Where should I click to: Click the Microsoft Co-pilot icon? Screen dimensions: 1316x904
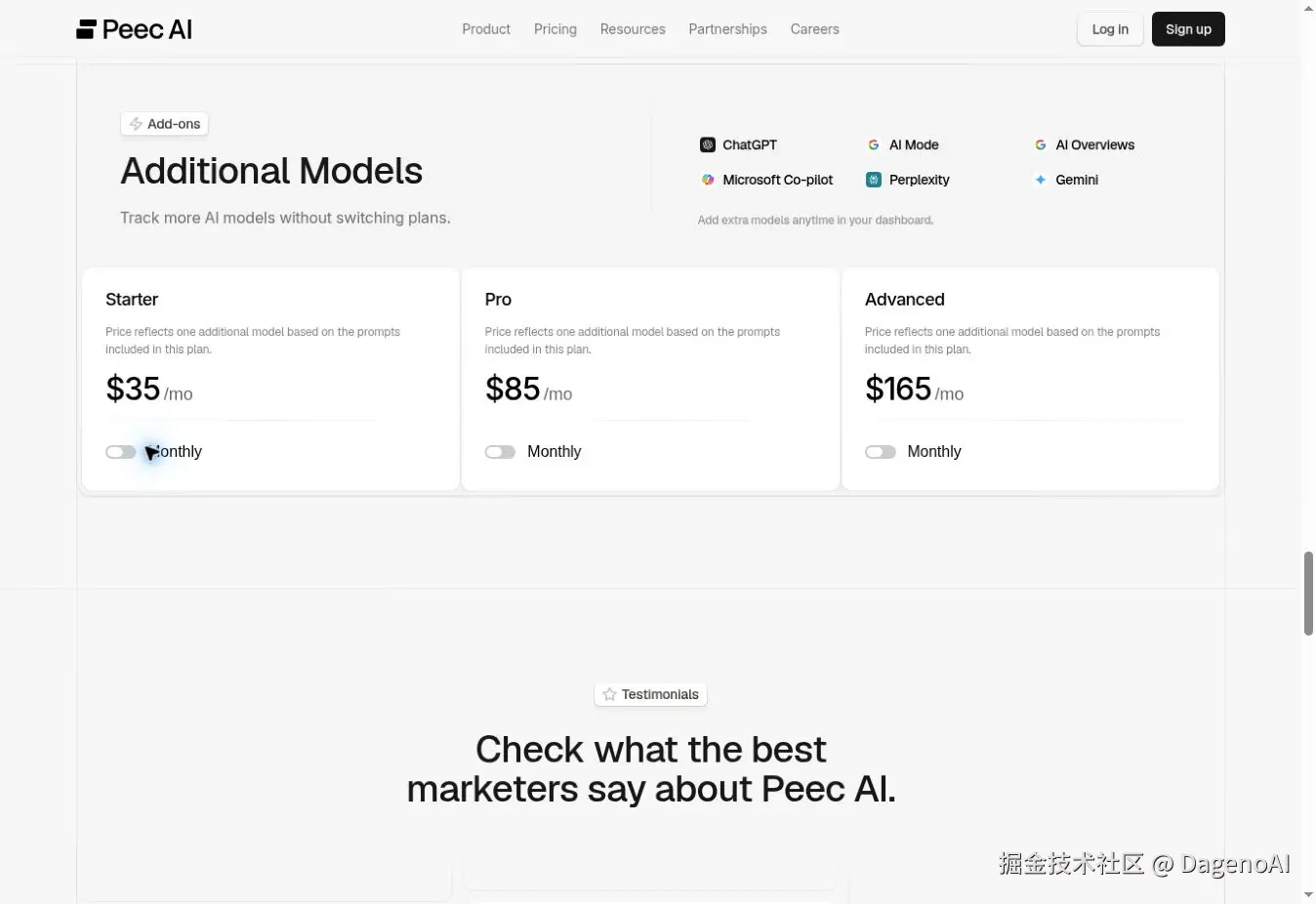[x=708, y=180]
